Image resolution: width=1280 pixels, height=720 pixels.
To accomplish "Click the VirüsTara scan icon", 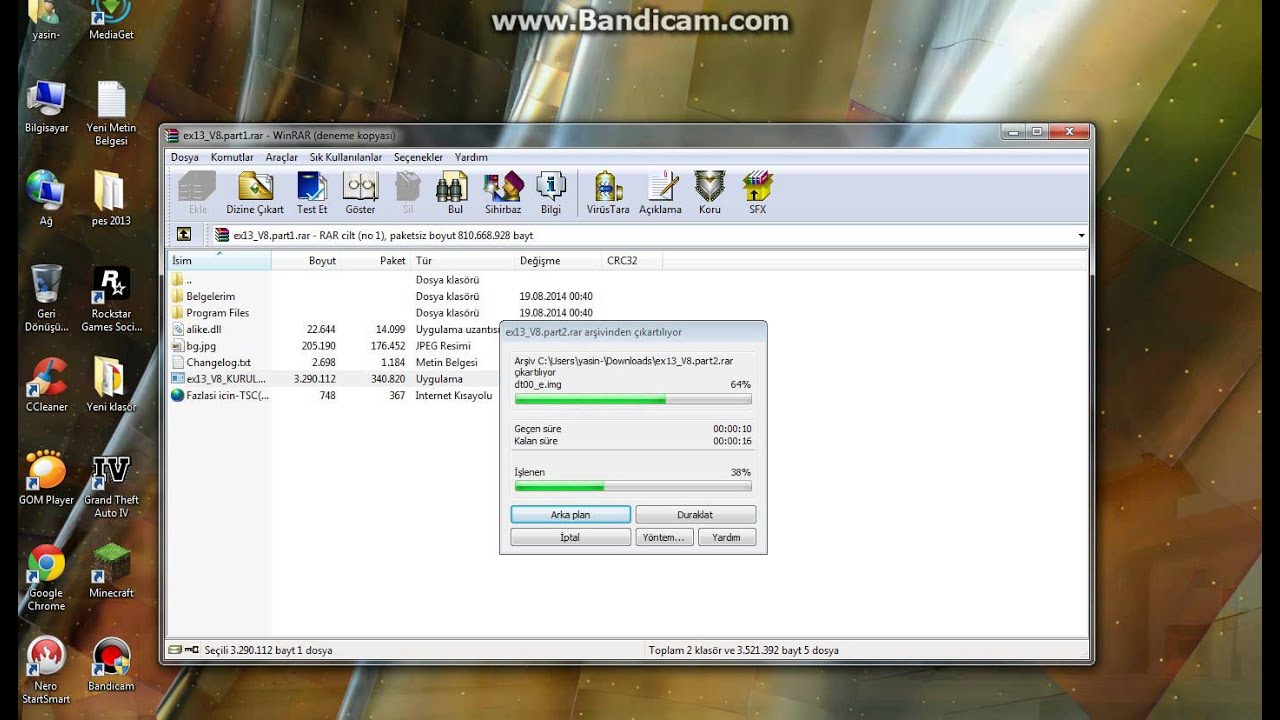I will point(608,193).
